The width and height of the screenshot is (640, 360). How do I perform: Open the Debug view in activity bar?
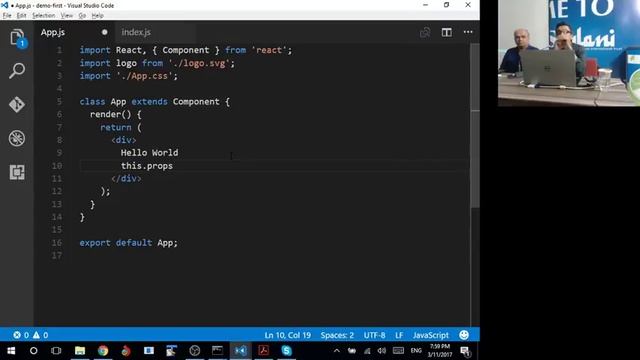(17, 138)
